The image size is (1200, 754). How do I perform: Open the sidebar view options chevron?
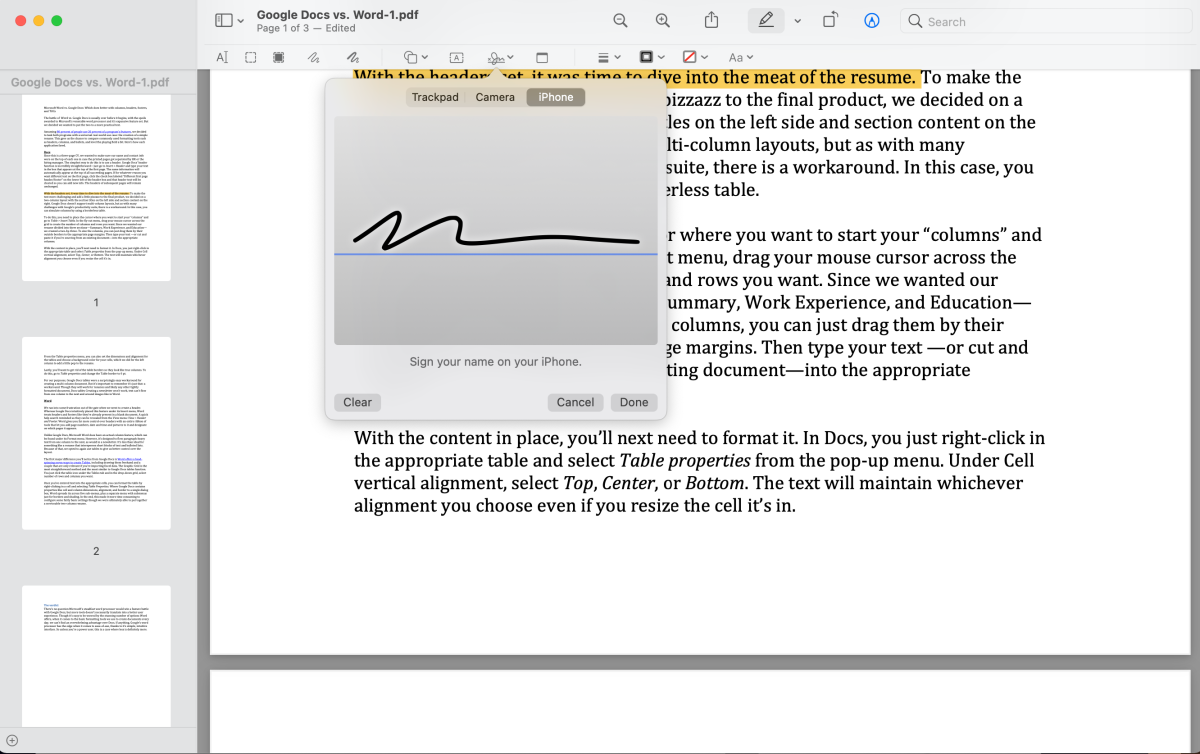pos(241,21)
